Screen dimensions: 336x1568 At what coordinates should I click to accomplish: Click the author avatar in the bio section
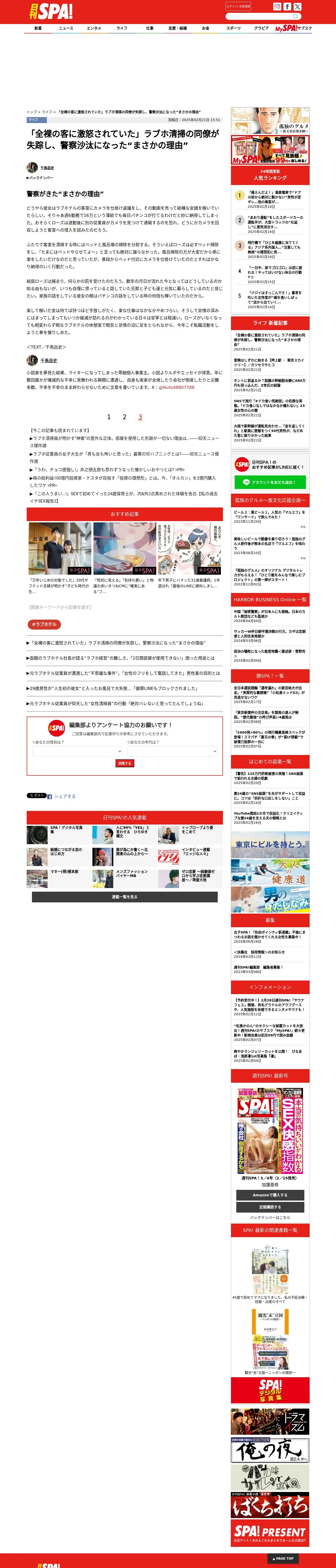[32, 360]
